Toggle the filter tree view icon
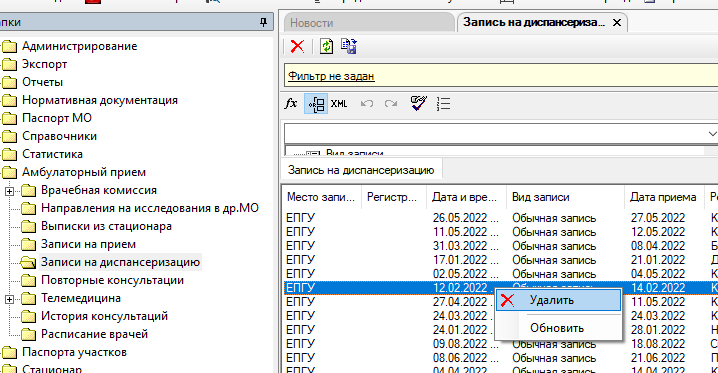718x373 pixels. [x=316, y=104]
